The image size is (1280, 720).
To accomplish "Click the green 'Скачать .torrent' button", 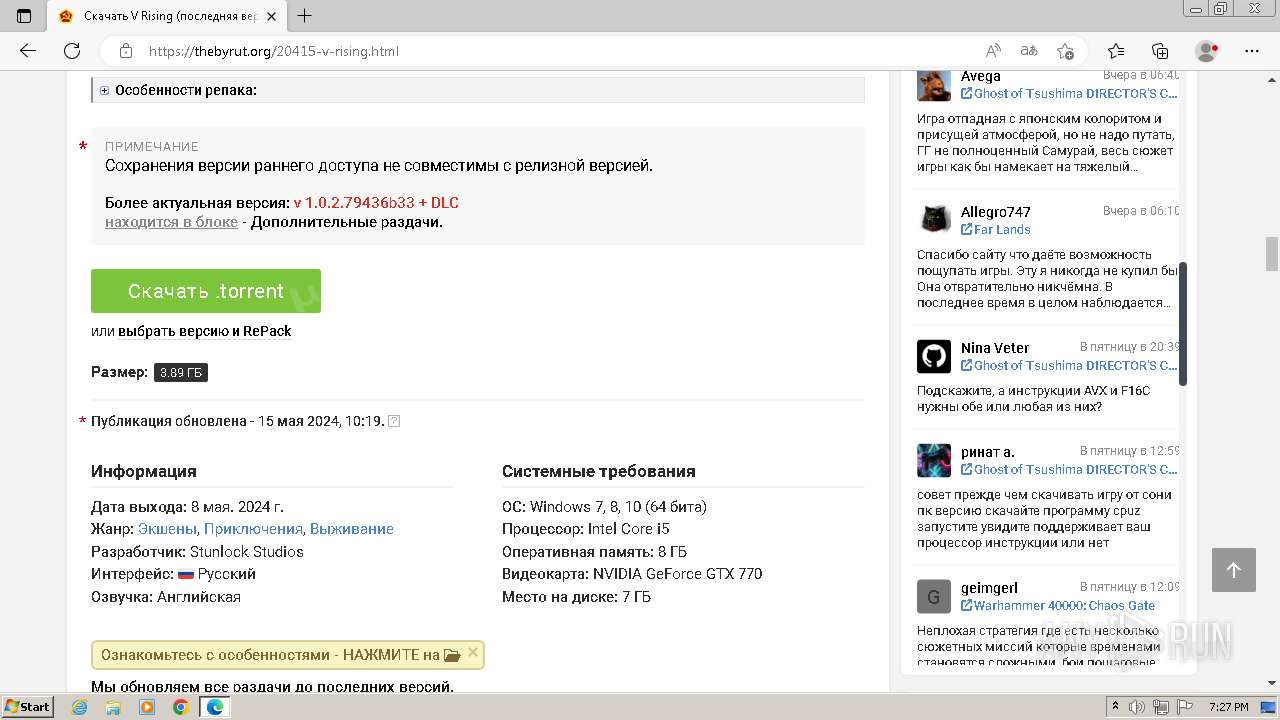I will click(206, 291).
